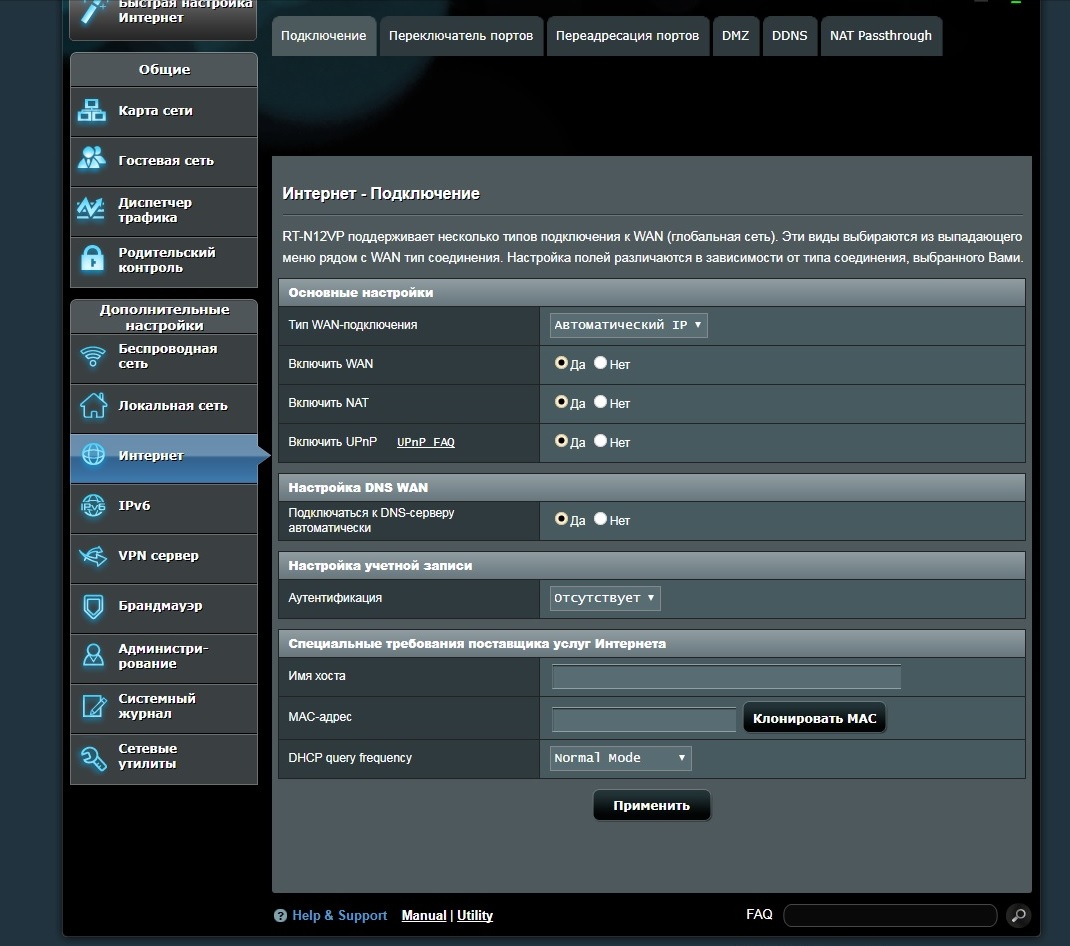The height and width of the screenshot is (946, 1070).
Task: Click the Применить button
Action: (652, 805)
